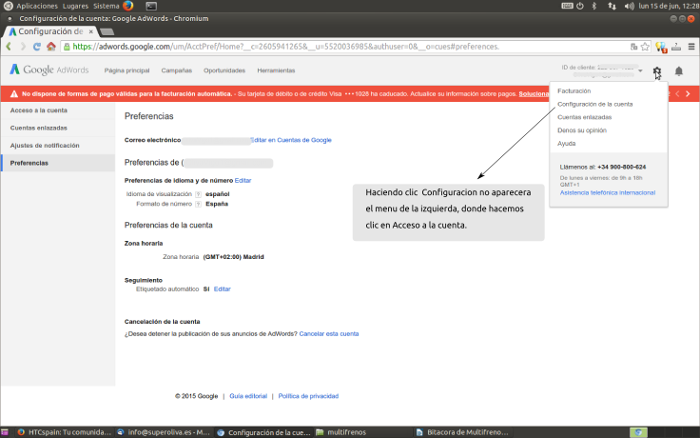The height and width of the screenshot is (438, 700).
Task: Click the translate icon in the address bar
Action: (x=633, y=46)
